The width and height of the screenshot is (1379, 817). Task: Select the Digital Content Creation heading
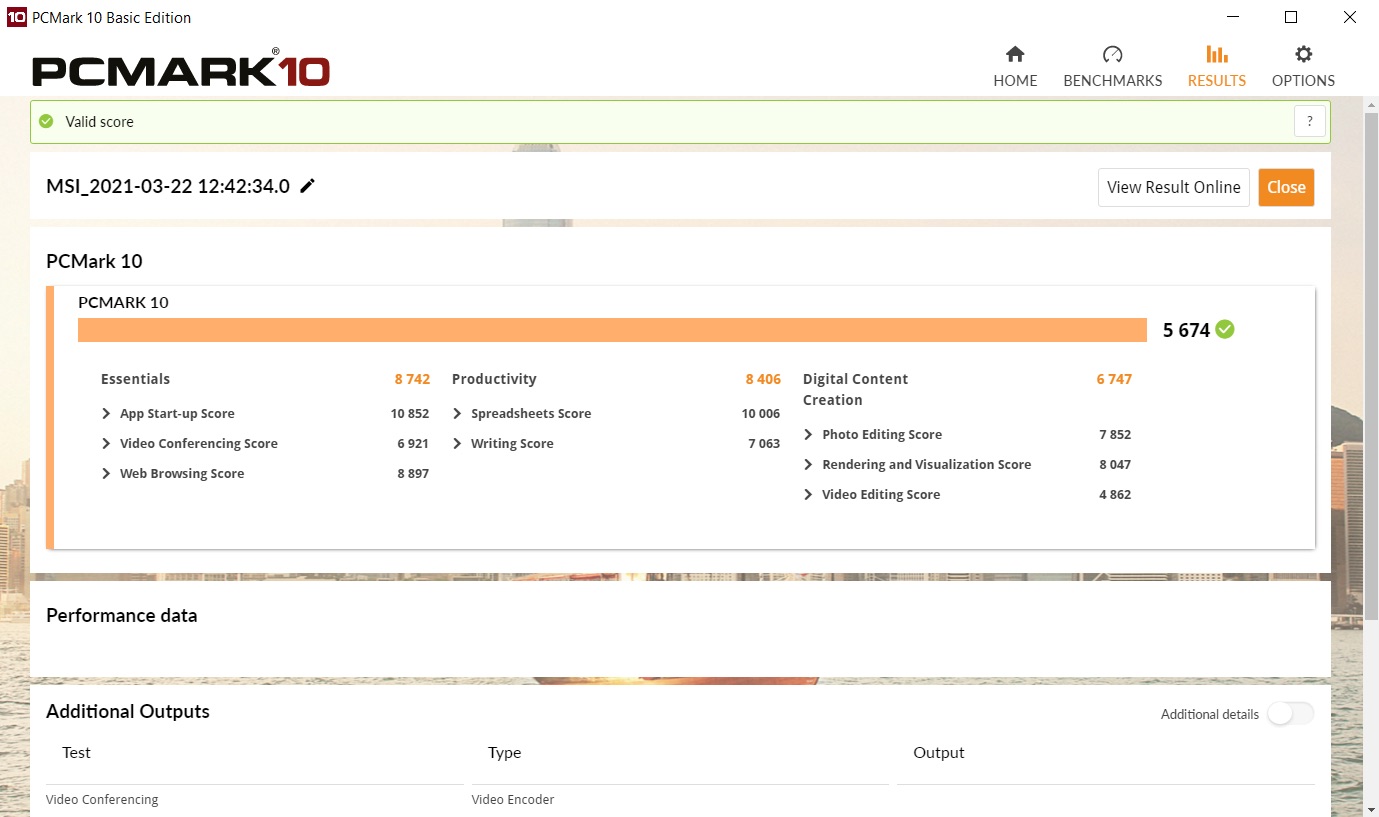point(855,389)
